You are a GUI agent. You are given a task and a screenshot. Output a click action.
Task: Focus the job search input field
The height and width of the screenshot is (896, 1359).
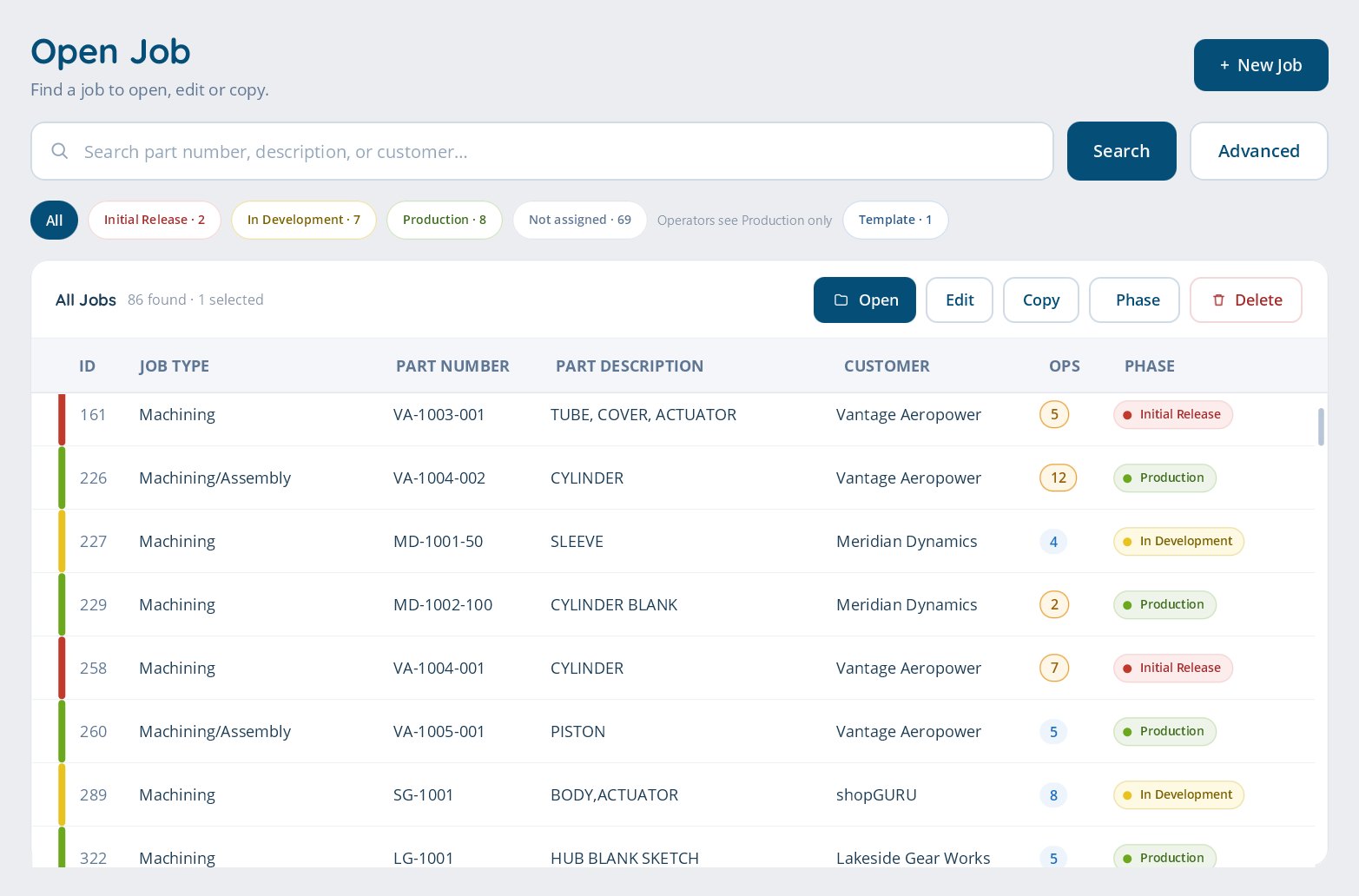(x=542, y=151)
